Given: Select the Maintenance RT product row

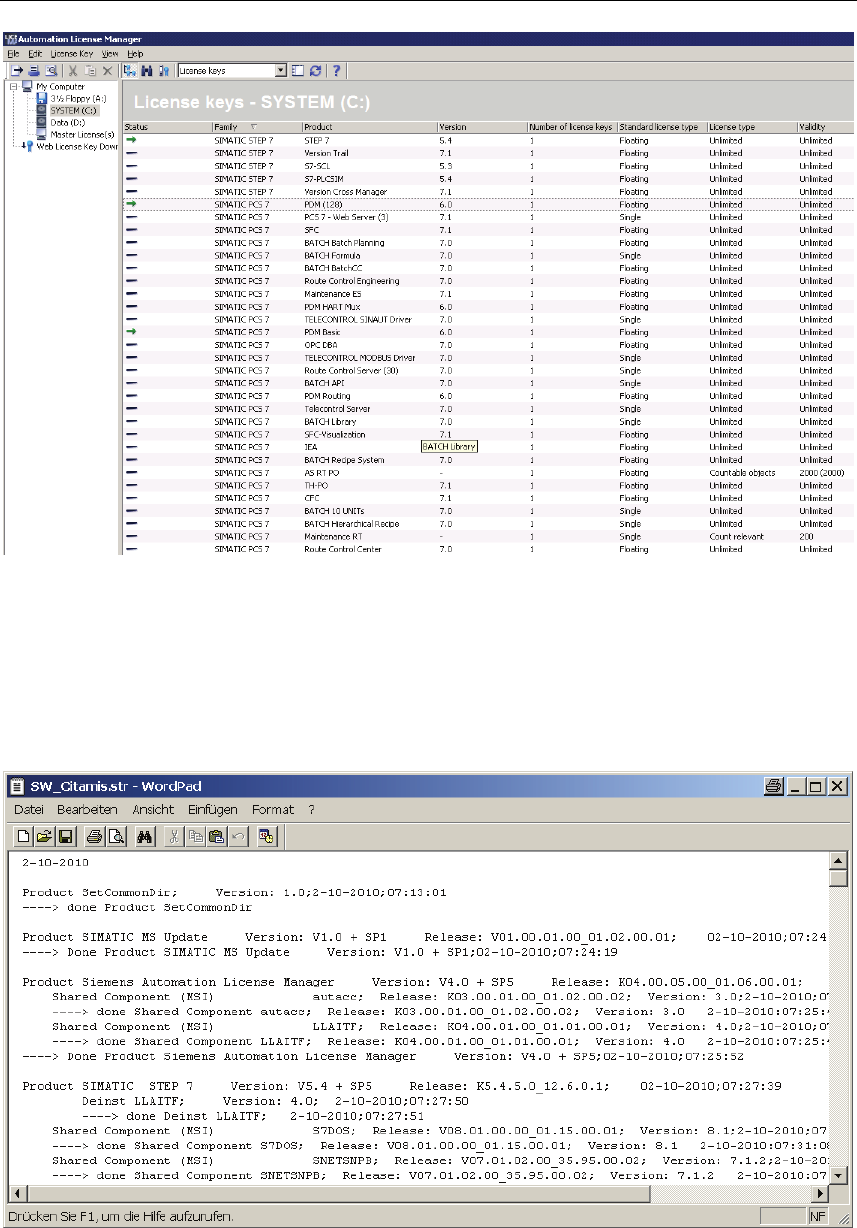Looking at the screenshot, I should coord(488,536).
